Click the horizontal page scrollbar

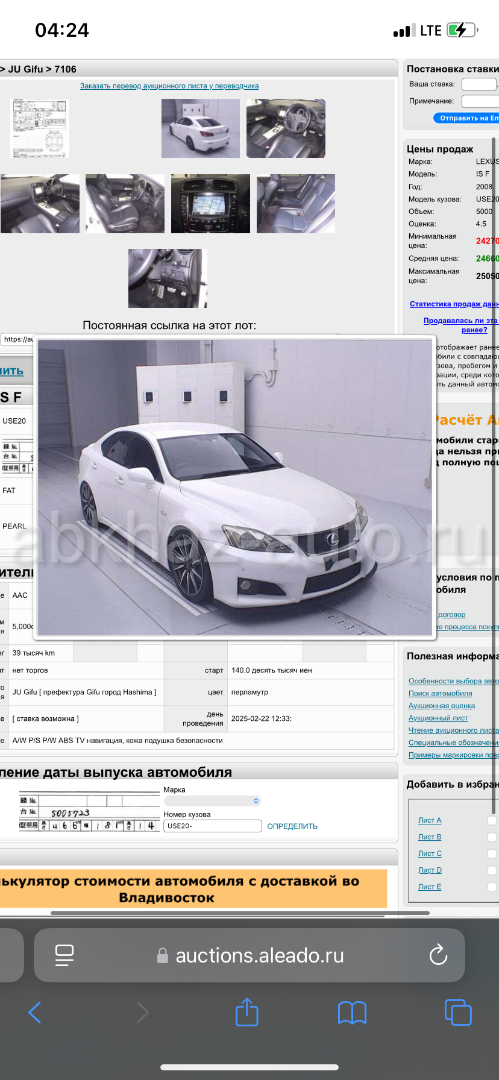point(240,913)
